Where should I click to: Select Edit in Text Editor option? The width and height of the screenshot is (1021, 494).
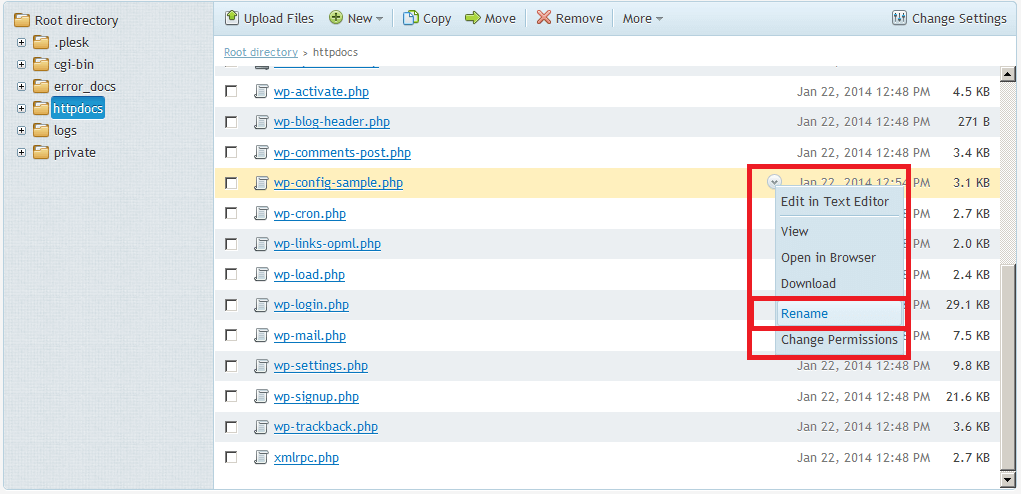tap(834, 202)
